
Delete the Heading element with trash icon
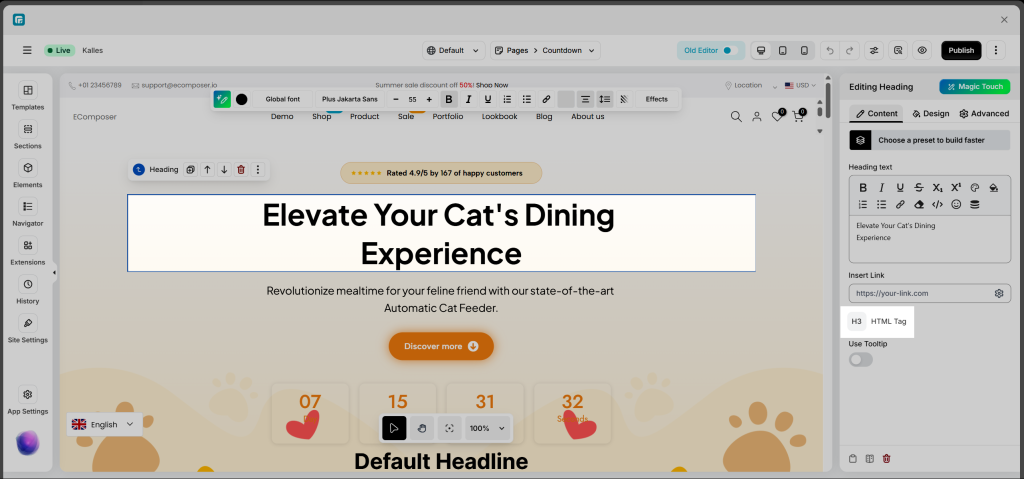point(241,170)
